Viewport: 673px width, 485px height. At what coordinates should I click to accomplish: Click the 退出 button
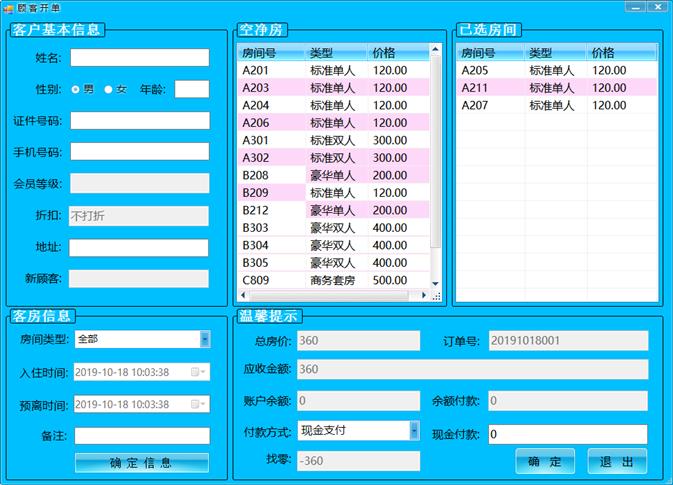click(617, 462)
